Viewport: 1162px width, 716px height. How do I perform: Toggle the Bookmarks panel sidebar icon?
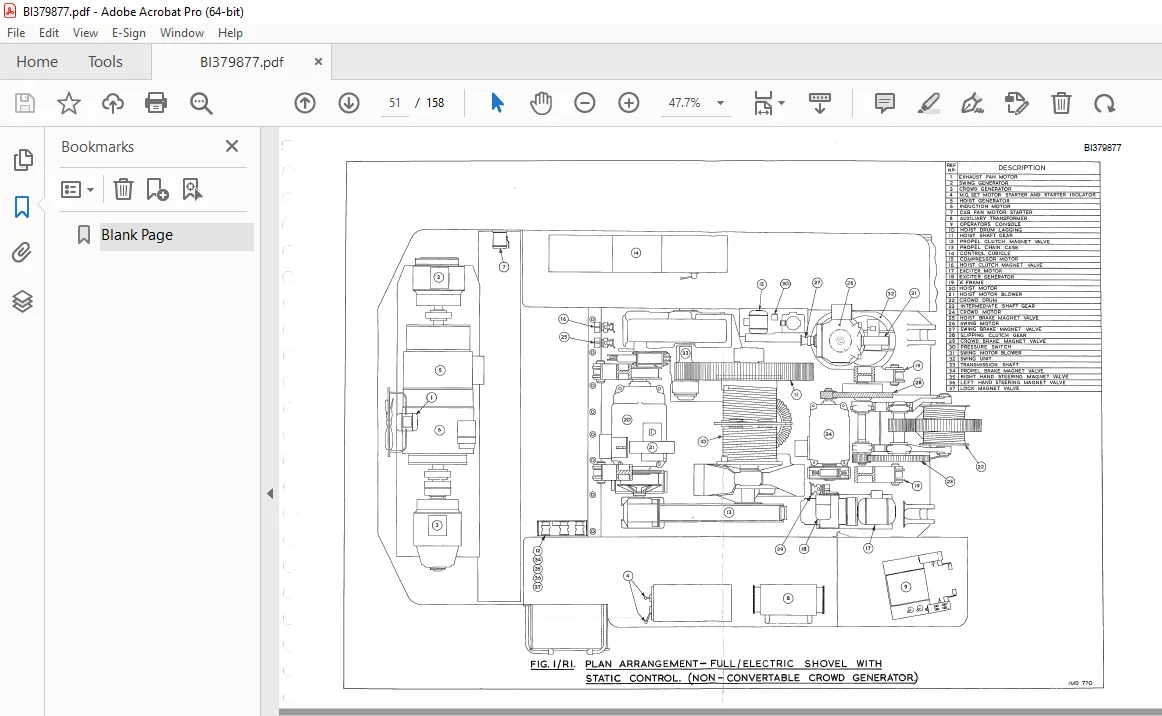click(x=22, y=207)
